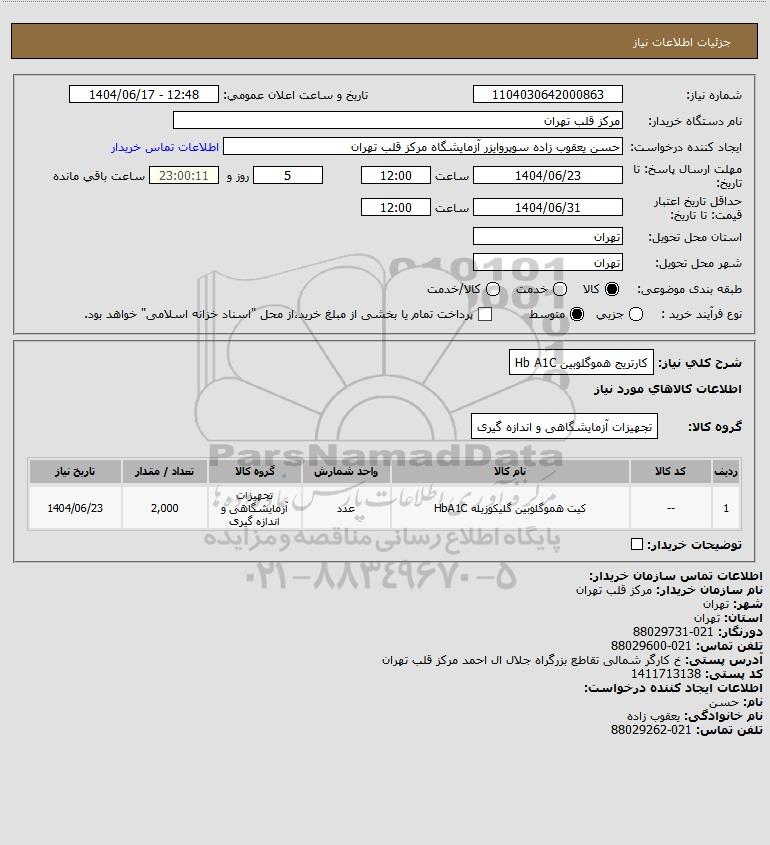Click the گروه کالا column header
Viewport: 770px width, 845px height.
point(254,472)
